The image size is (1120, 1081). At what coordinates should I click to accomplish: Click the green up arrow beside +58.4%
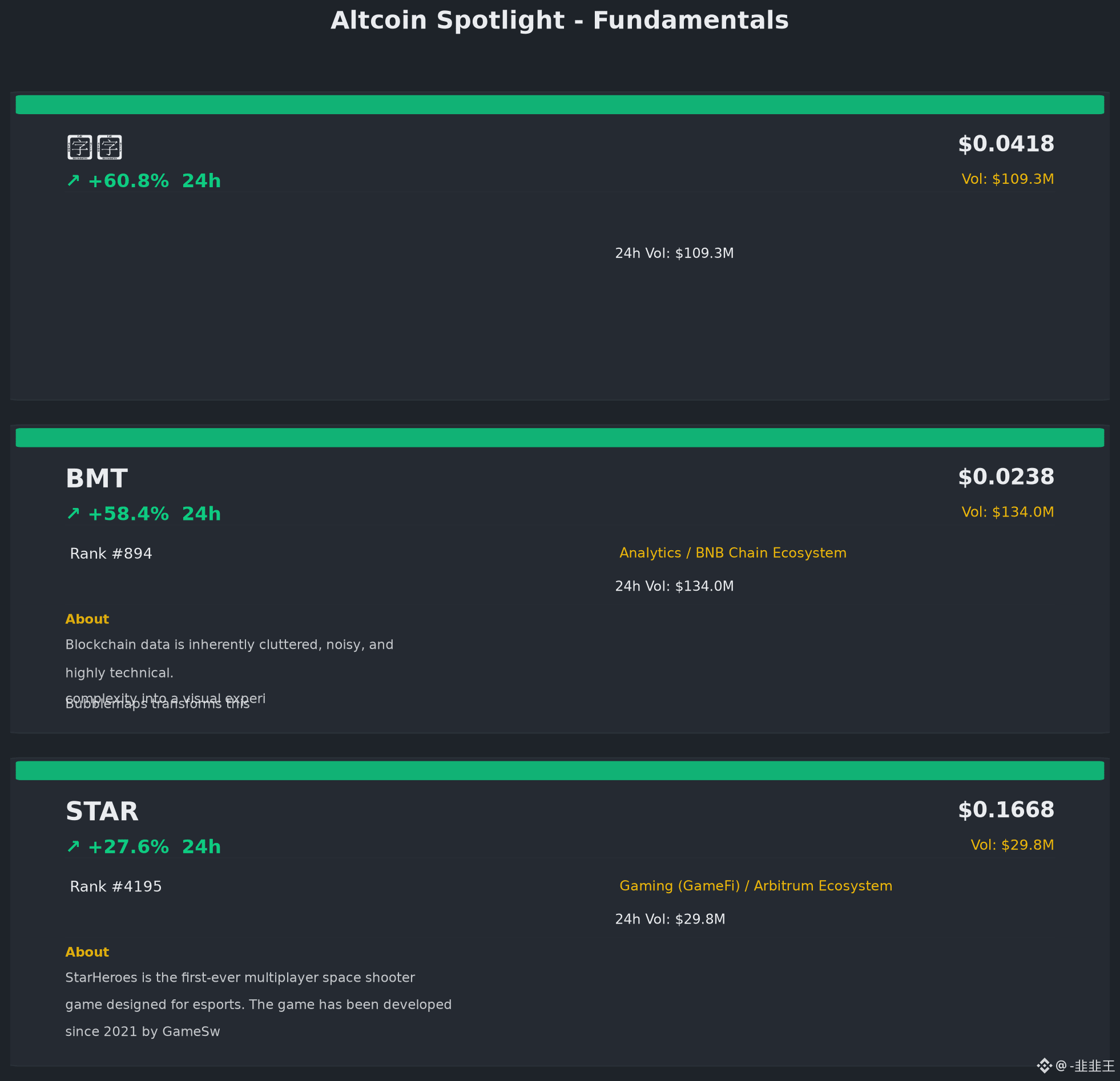pos(73,514)
